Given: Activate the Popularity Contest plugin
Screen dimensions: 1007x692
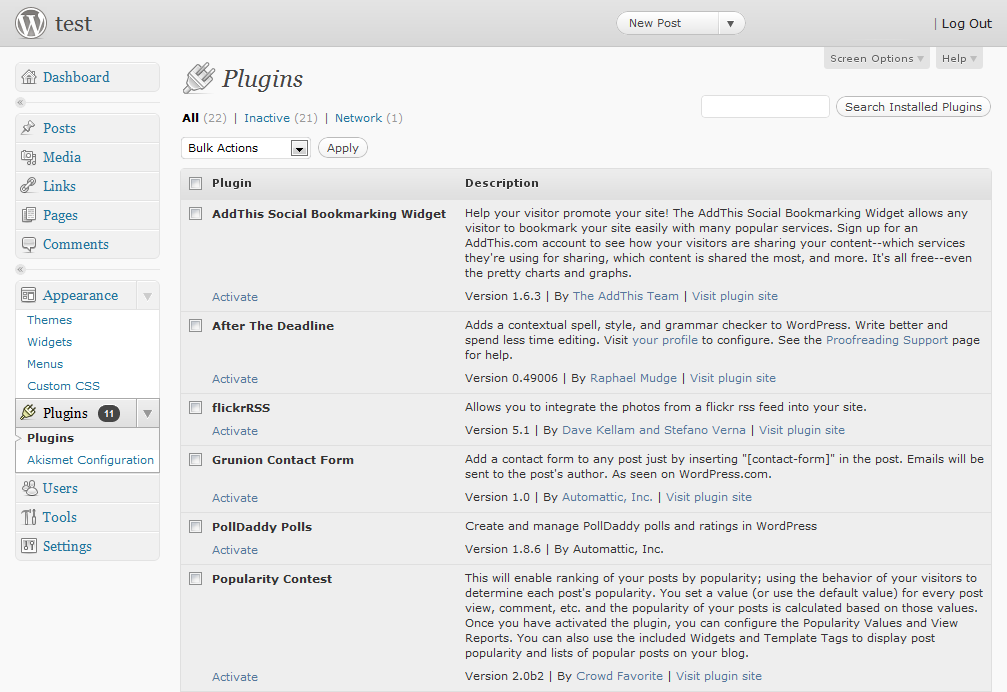Looking at the screenshot, I should click(x=235, y=677).
